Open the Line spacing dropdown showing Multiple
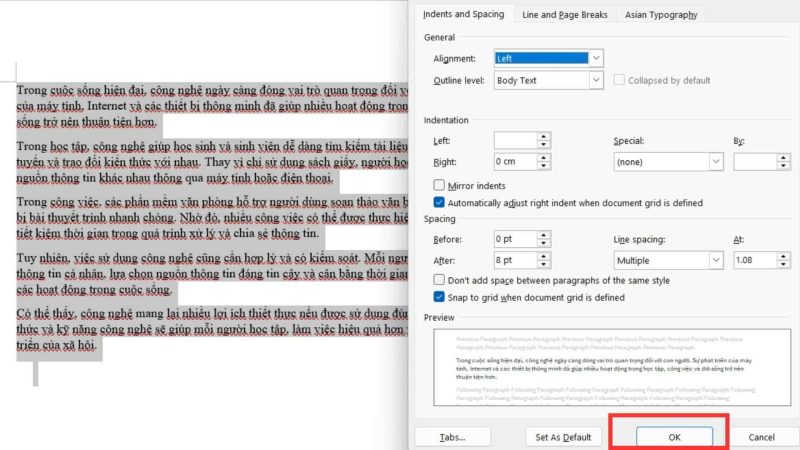800x450 pixels. [x=668, y=260]
